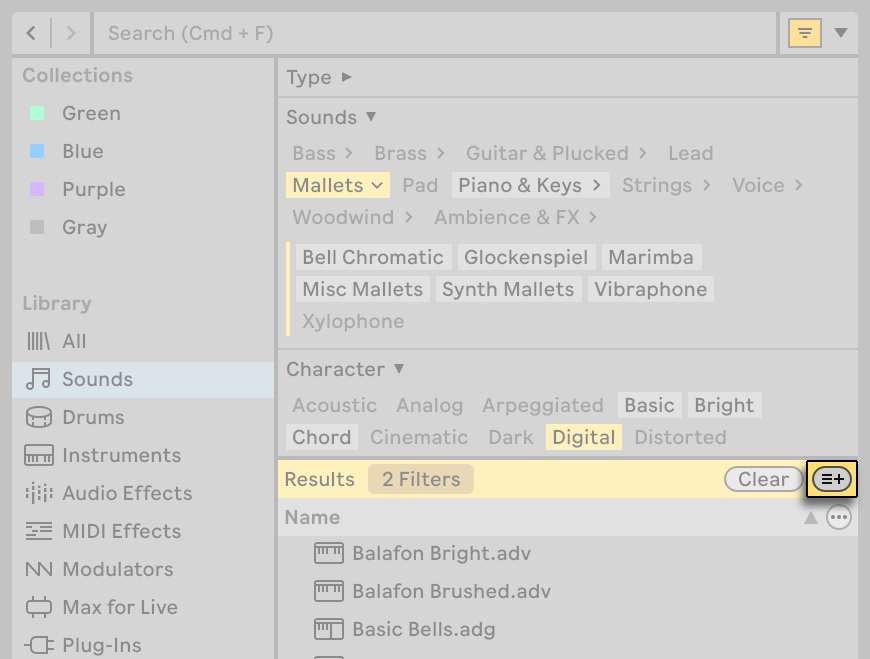Reverse sort order with ascending arrow
Viewport: 870px width, 659px height.
click(x=811, y=518)
